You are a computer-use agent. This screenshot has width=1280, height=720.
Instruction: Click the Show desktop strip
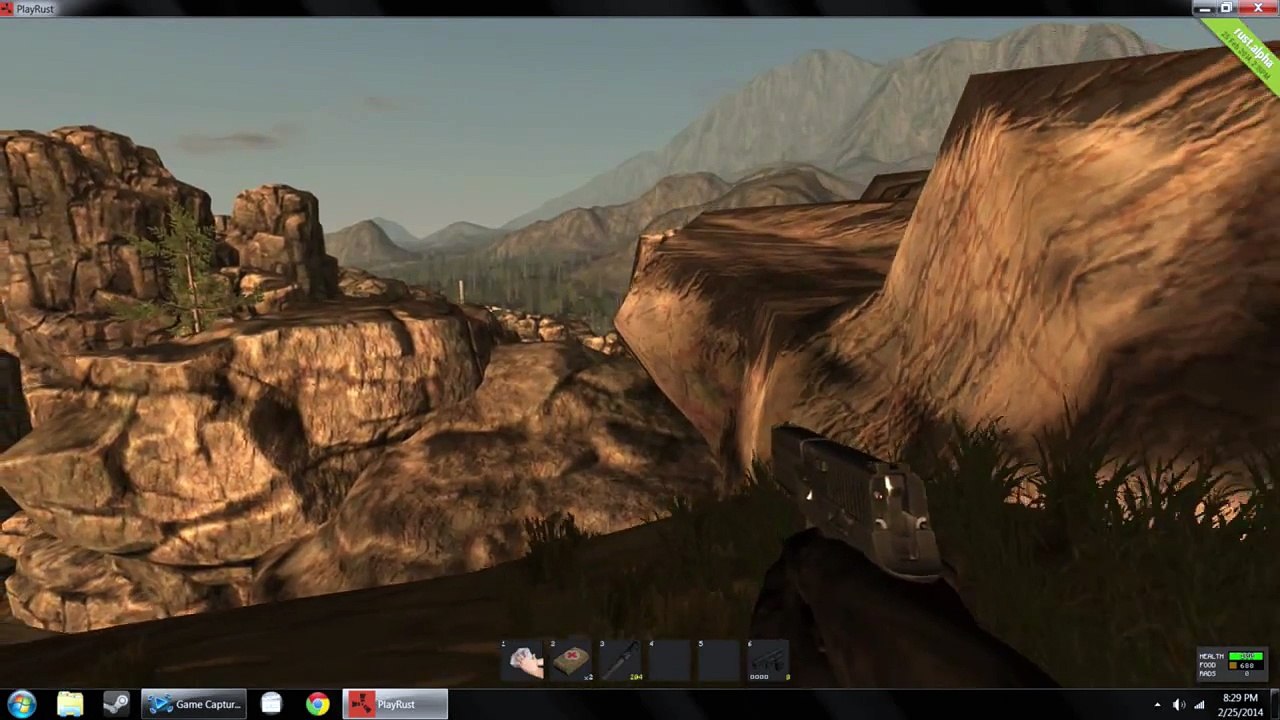click(x=1274, y=704)
